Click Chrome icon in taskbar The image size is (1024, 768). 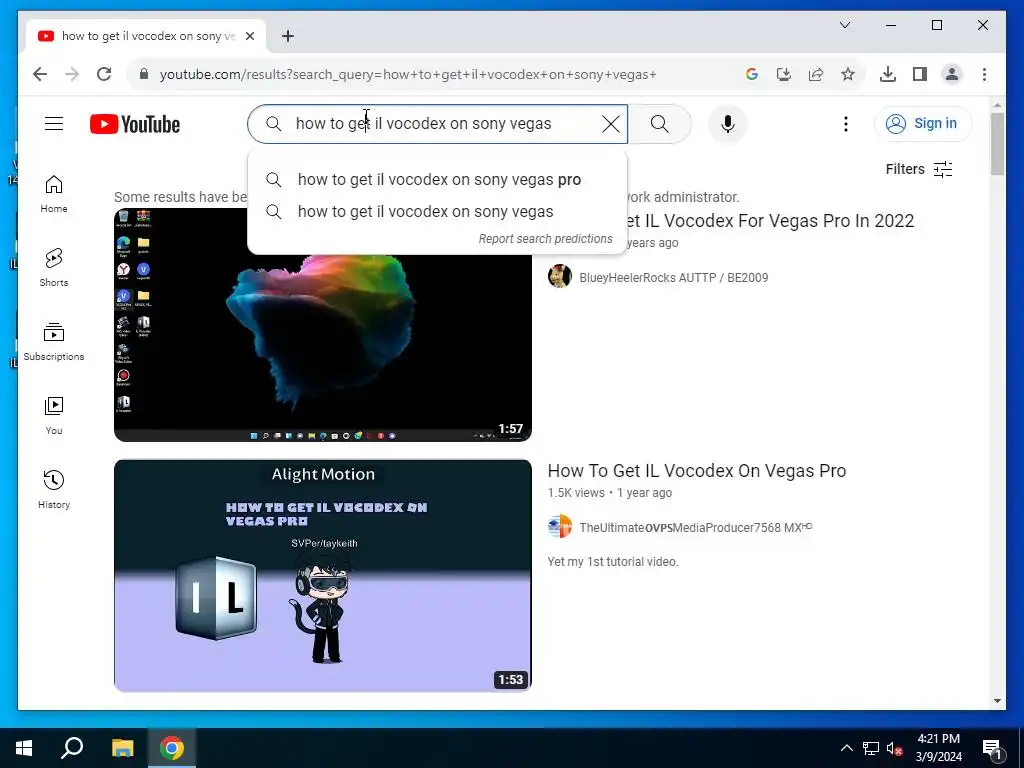click(x=172, y=748)
